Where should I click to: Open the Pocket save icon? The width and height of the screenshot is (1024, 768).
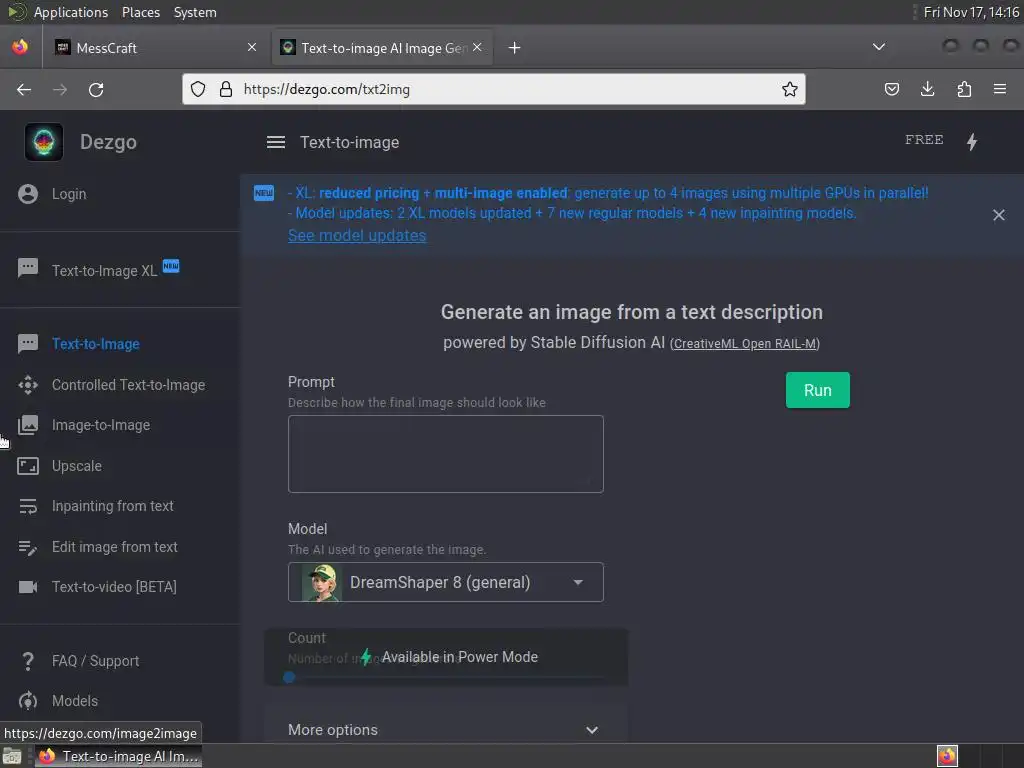click(891, 89)
